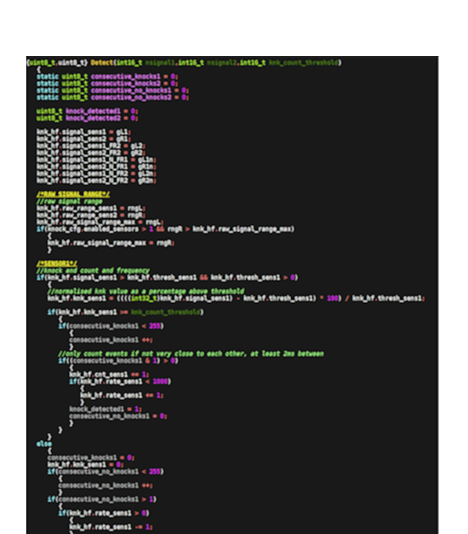Click the knock_detected1 = 1 assignment
Image resolution: width=468 pixels, height=534 pixels.
tap(105, 409)
